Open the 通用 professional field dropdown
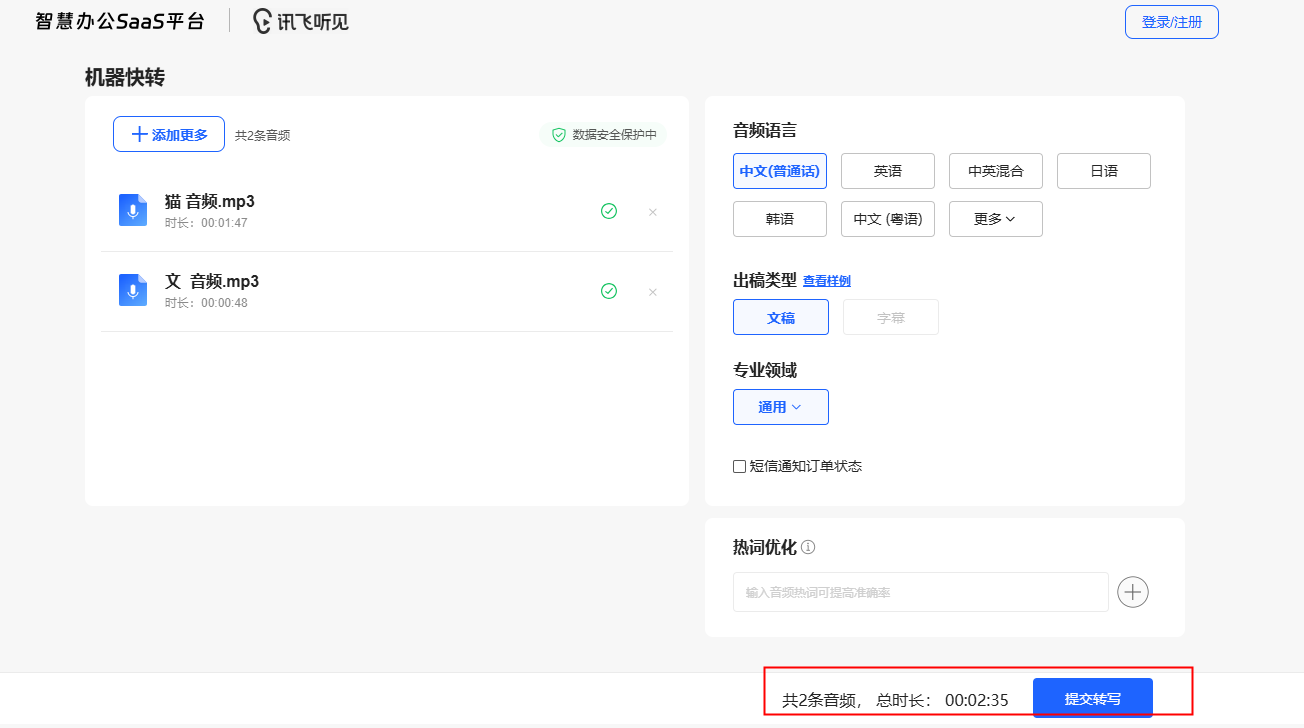Image resolution: width=1304 pixels, height=728 pixels. pos(781,407)
